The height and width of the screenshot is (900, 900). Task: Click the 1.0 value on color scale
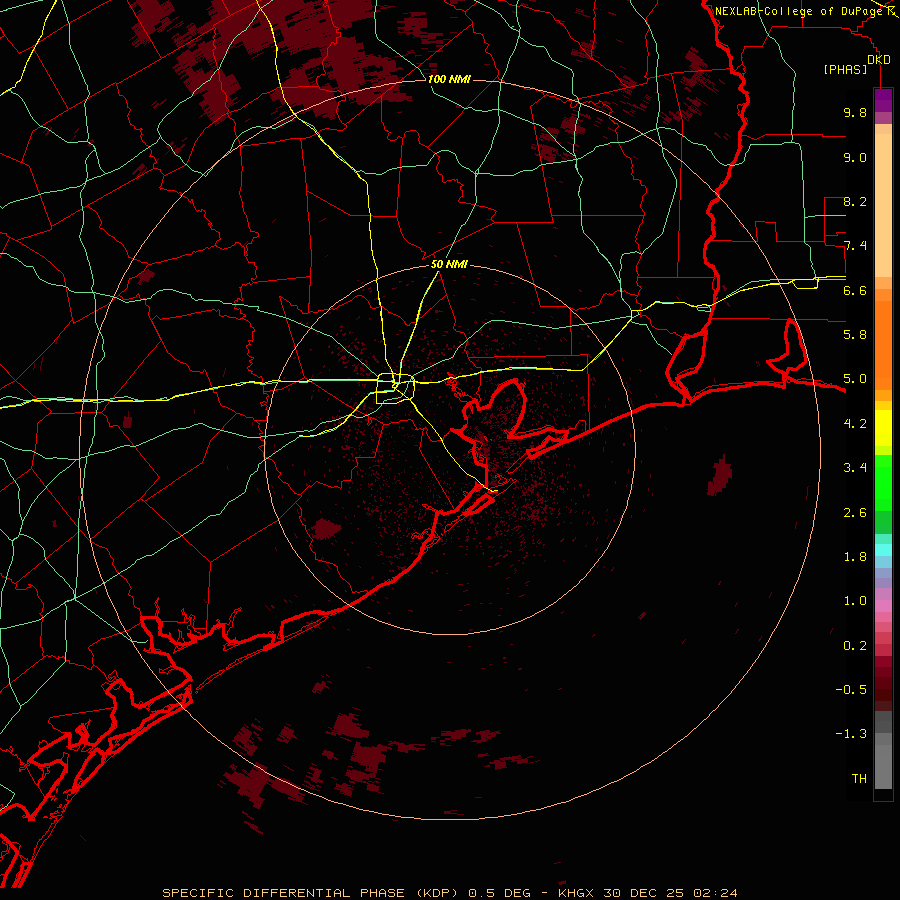coord(855,601)
